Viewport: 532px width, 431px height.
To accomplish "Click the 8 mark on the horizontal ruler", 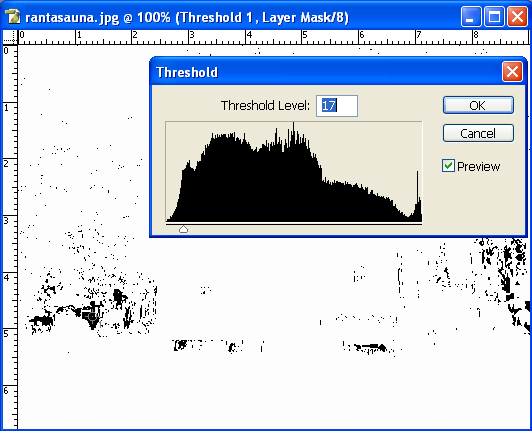I will click(x=476, y=35).
